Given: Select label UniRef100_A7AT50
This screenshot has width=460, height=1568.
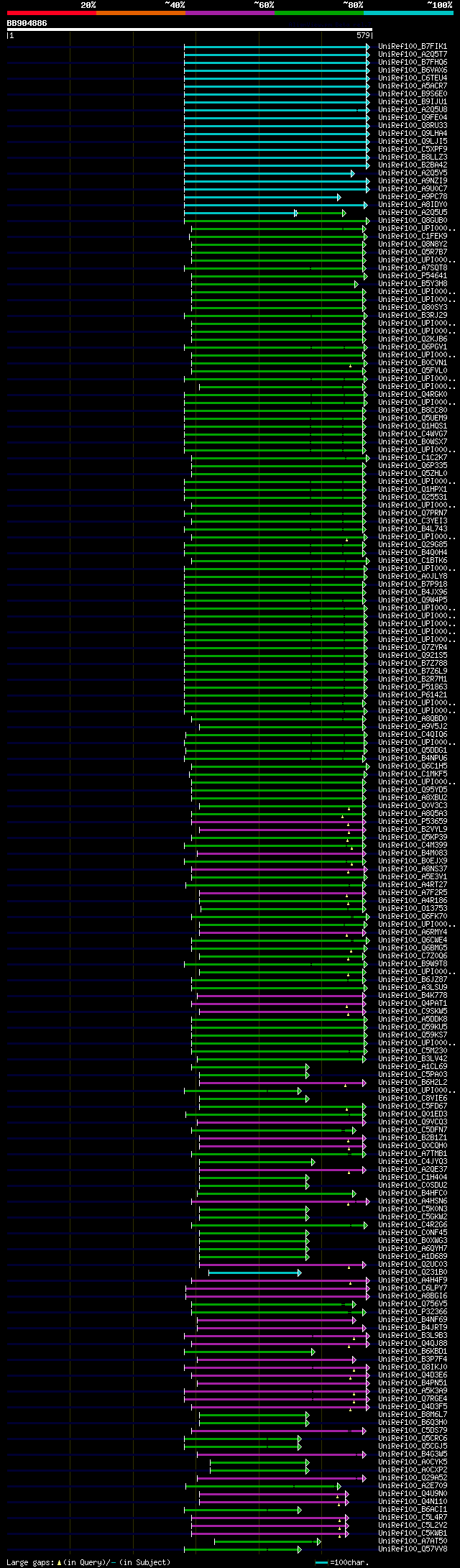Looking at the screenshot, I should tap(413, 1541).
